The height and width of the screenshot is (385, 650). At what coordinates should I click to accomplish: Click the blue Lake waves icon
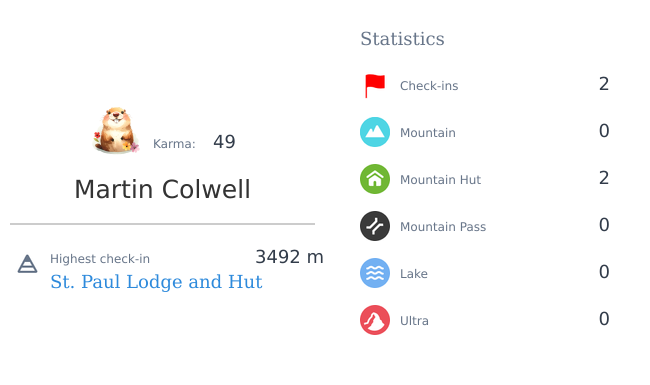[375, 273]
